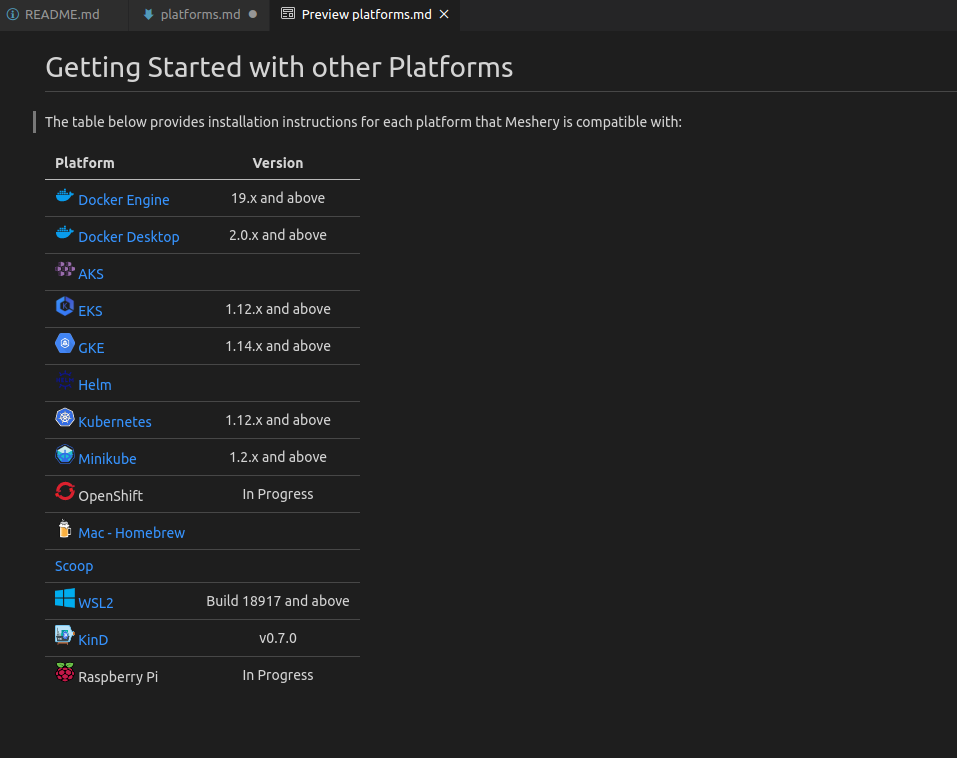This screenshot has height=758, width=957.
Task: Follow the EKS link
Action: [90, 311]
